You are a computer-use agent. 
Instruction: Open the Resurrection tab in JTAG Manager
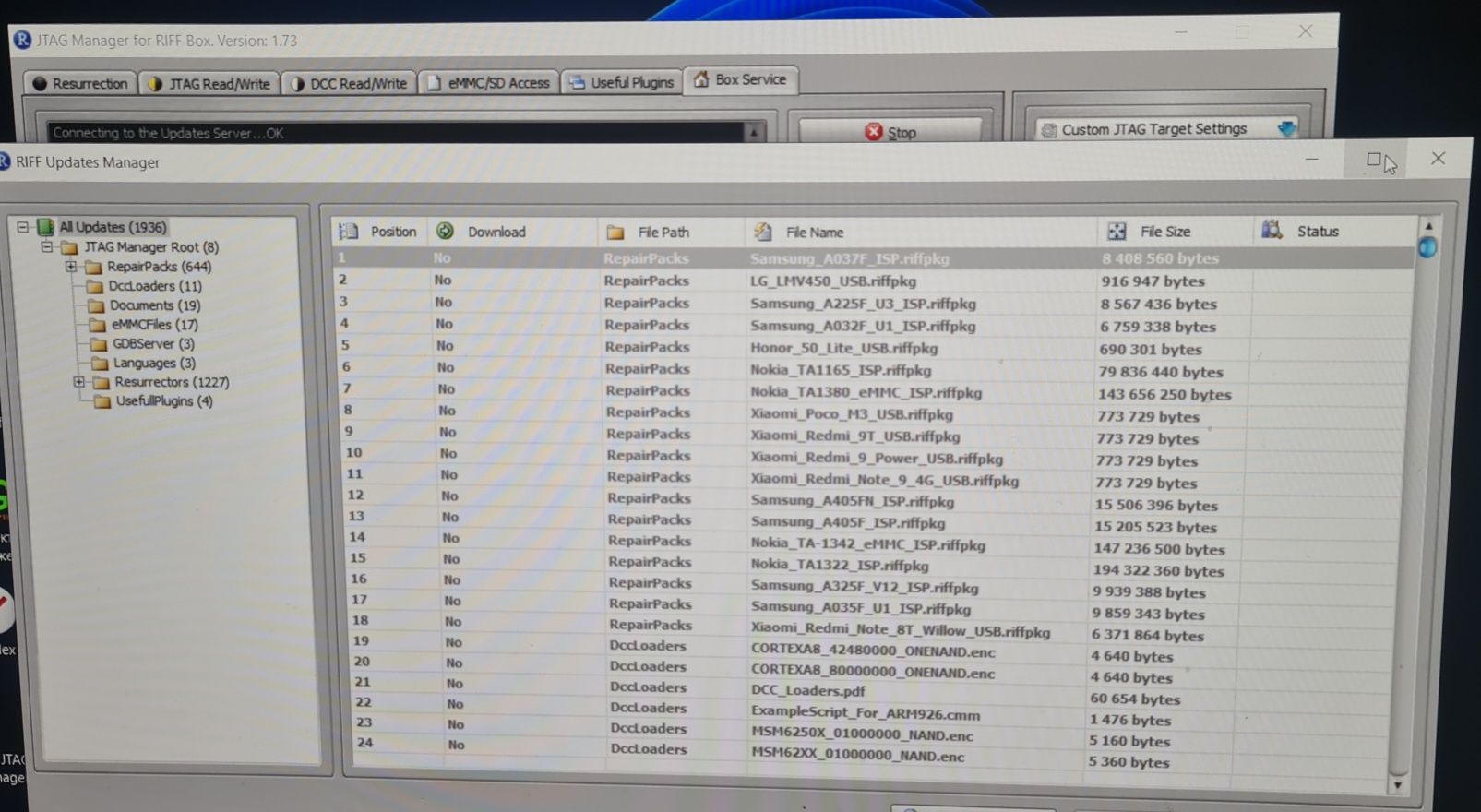pos(80,83)
